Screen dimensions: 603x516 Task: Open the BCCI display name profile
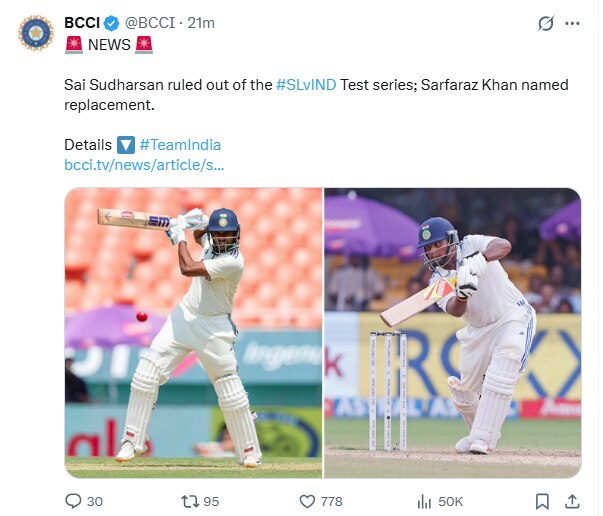click(82, 23)
